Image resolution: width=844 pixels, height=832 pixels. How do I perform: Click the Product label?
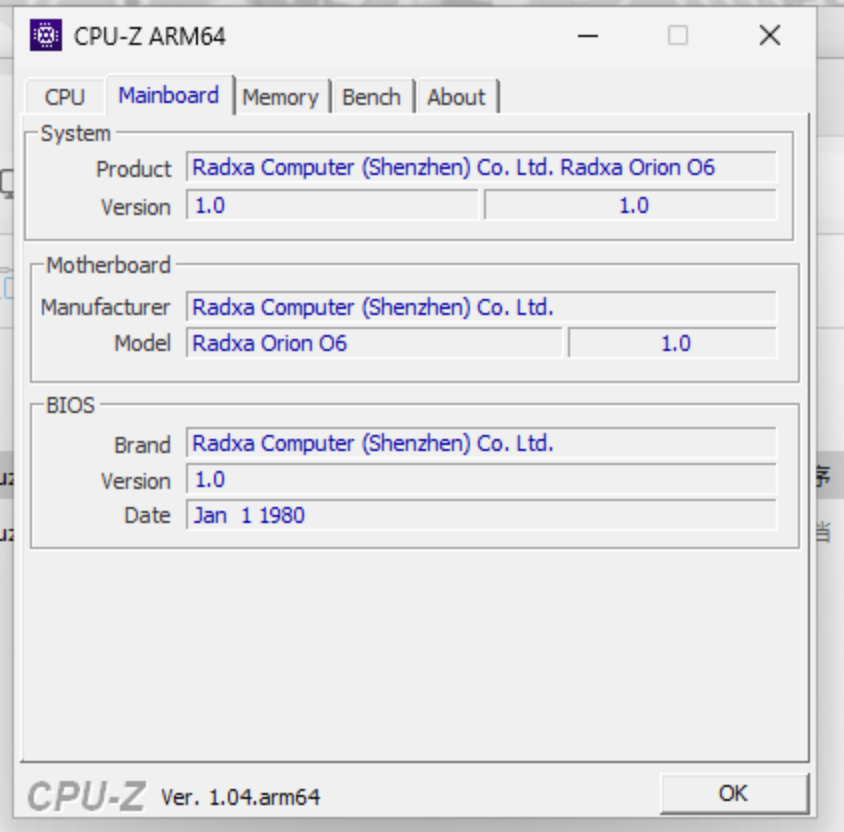click(133, 170)
